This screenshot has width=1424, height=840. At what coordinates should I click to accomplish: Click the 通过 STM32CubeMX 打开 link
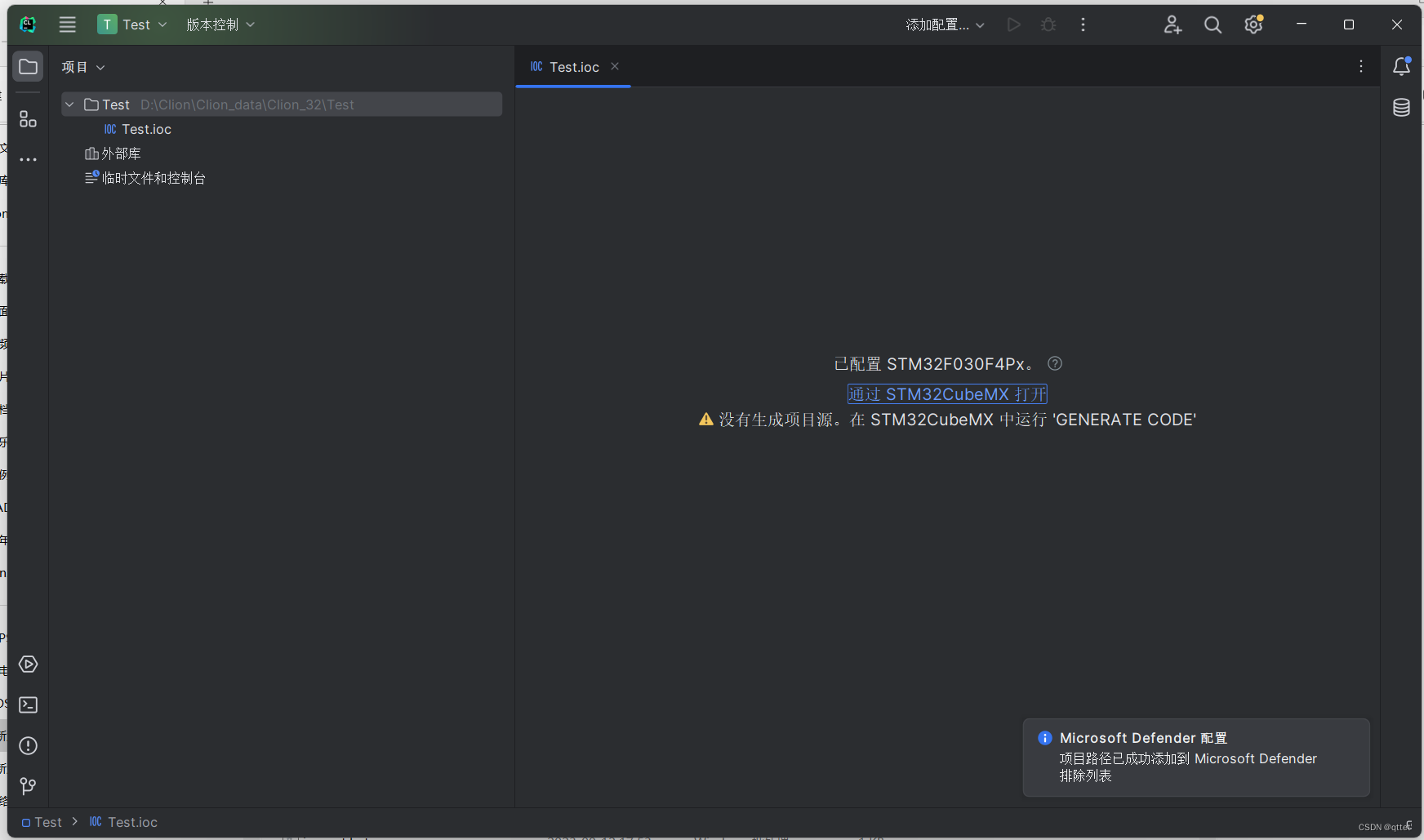(947, 394)
